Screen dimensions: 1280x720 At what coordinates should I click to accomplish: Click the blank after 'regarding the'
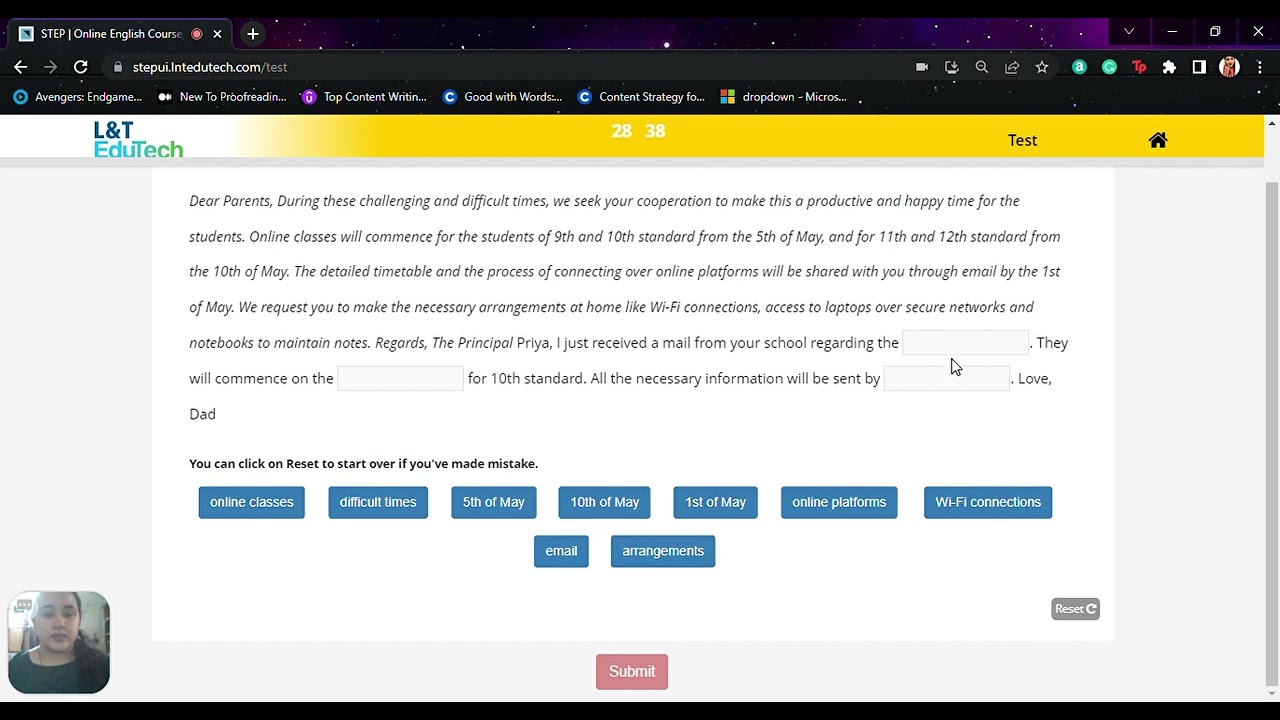coord(965,343)
